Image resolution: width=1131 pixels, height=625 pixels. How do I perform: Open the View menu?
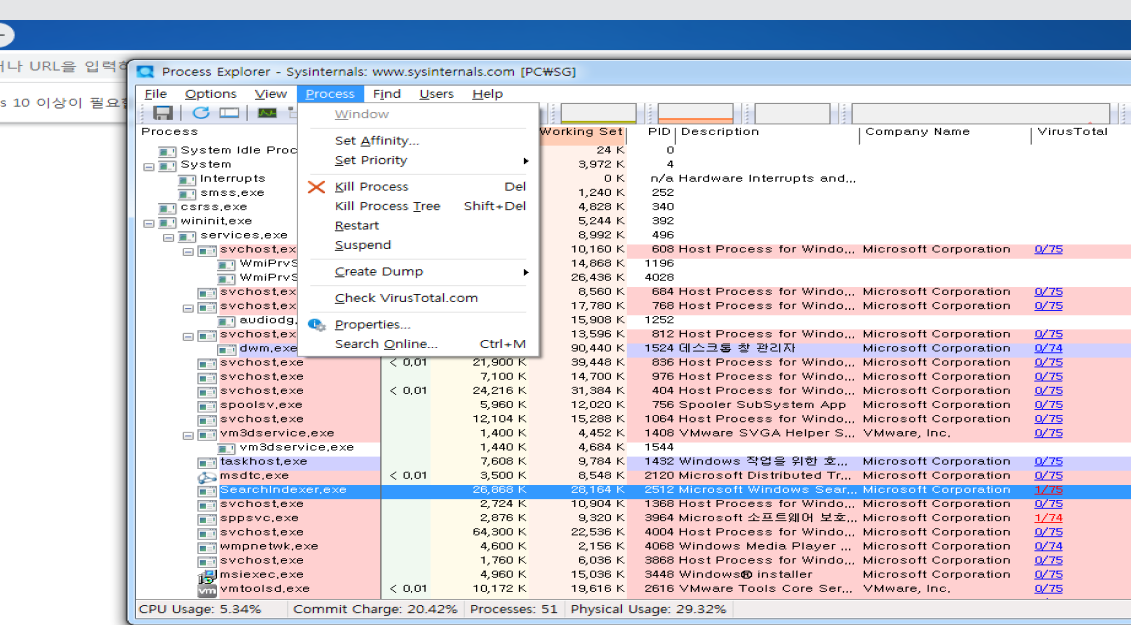[270, 94]
